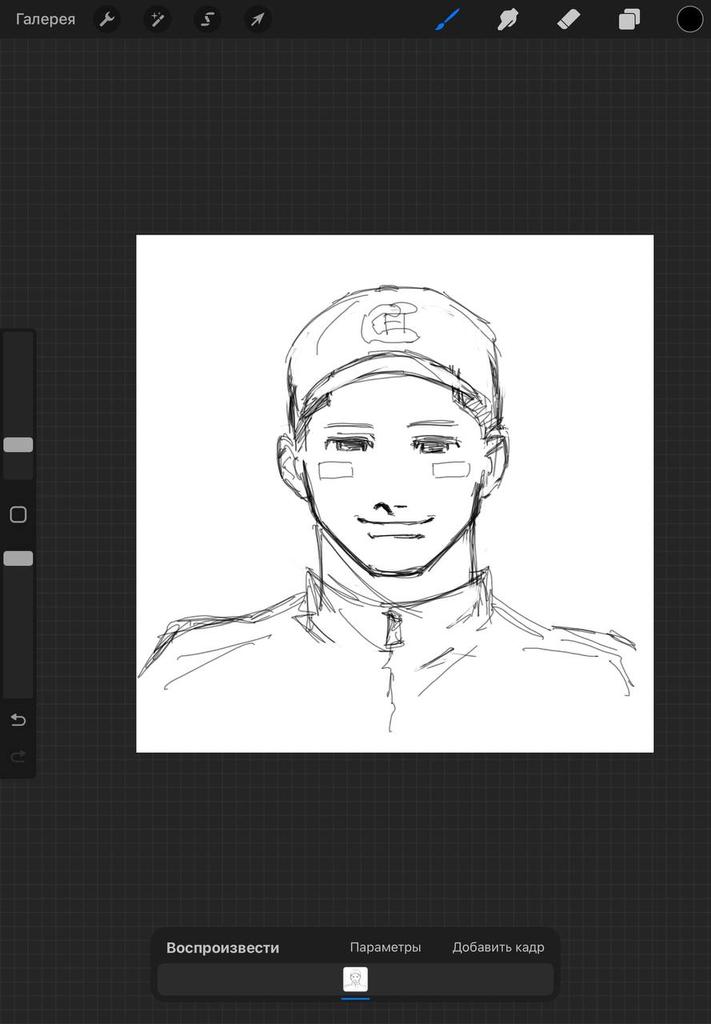Image resolution: width=711 pixels, height=1024 pixels.
Task: Tap the square Modify button in sidebar
Action: [x=18, y=515]
